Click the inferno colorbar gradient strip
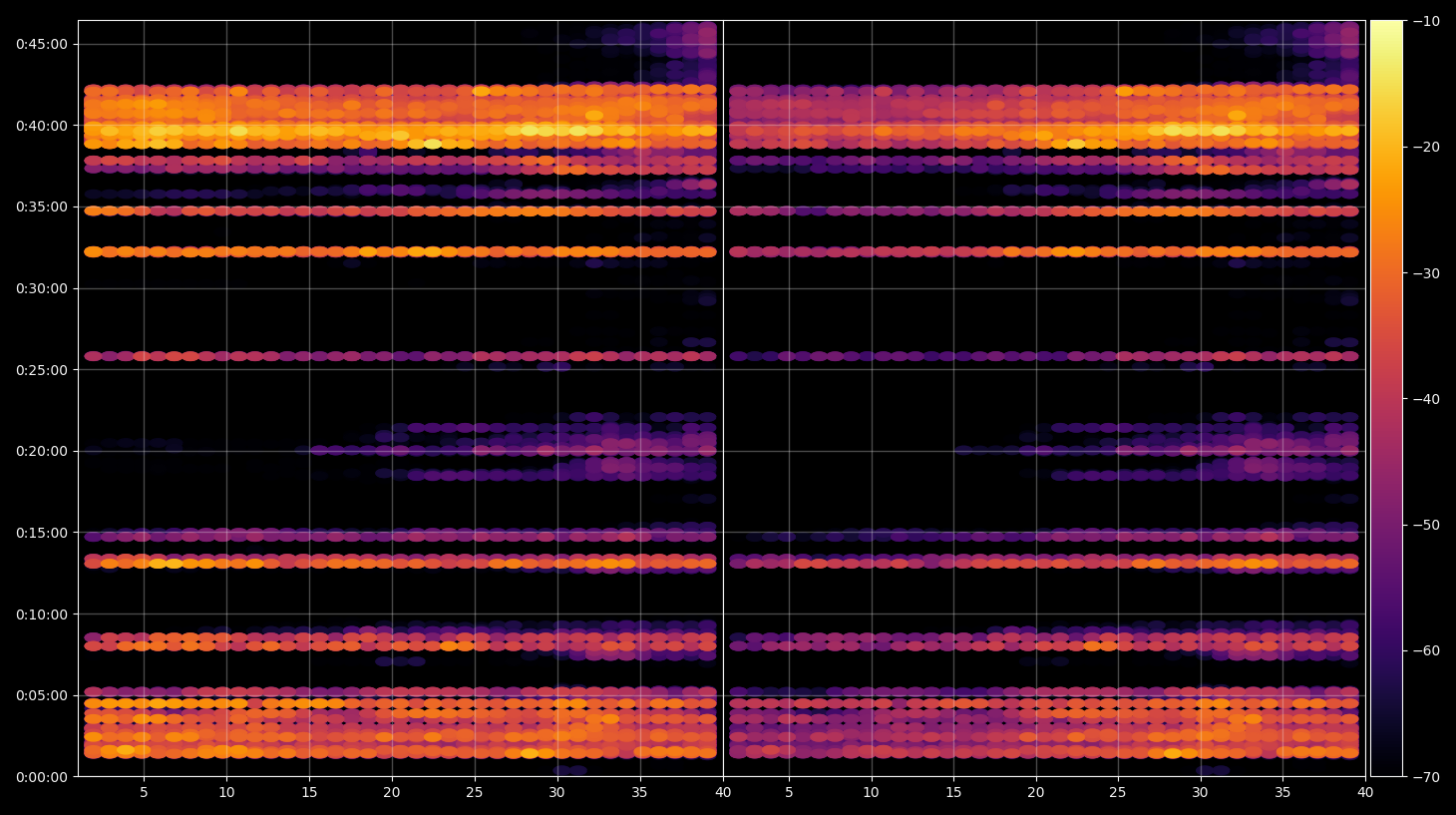This screenshot has width=1456, height=815. 1386,398
